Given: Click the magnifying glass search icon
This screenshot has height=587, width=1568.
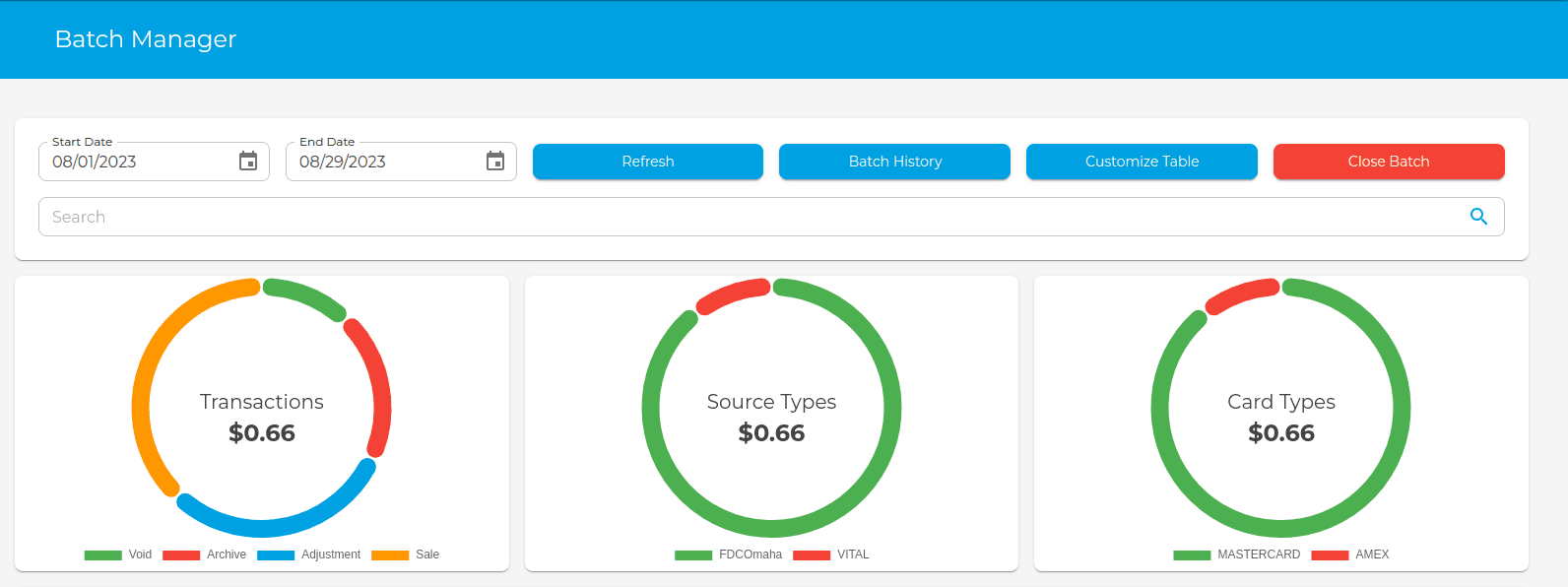Looking at the screenshot, I should (1478, 217).
